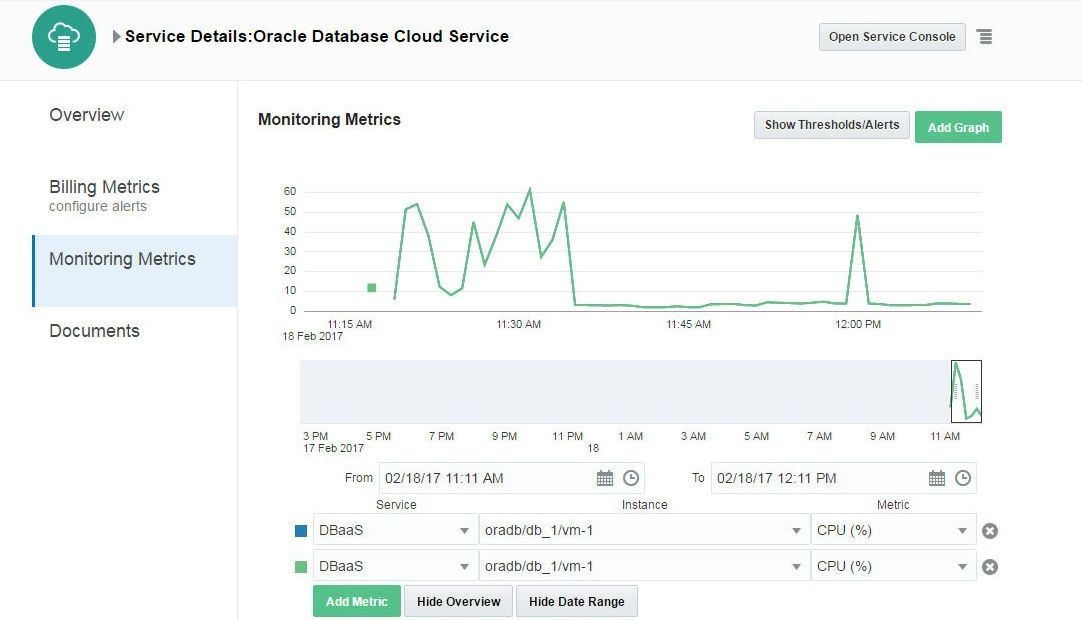Remove the blue metric row
Screen dimensions: 1082x620
990,531
